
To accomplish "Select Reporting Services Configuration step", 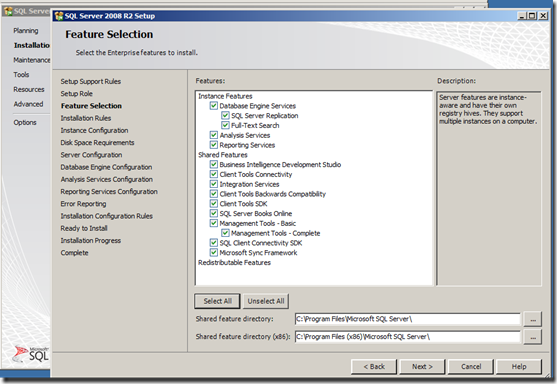I will [x=109, y=191].
